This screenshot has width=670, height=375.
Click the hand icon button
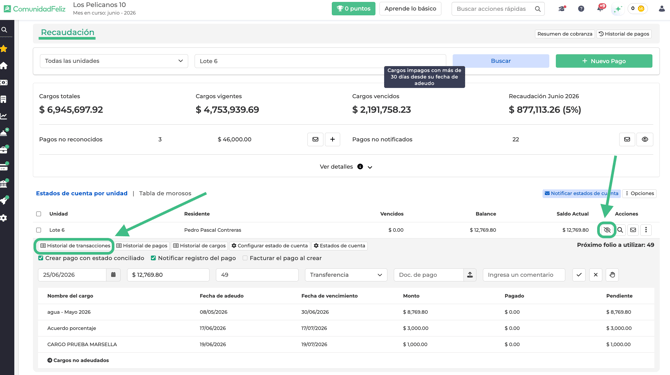tap(612, 275)
